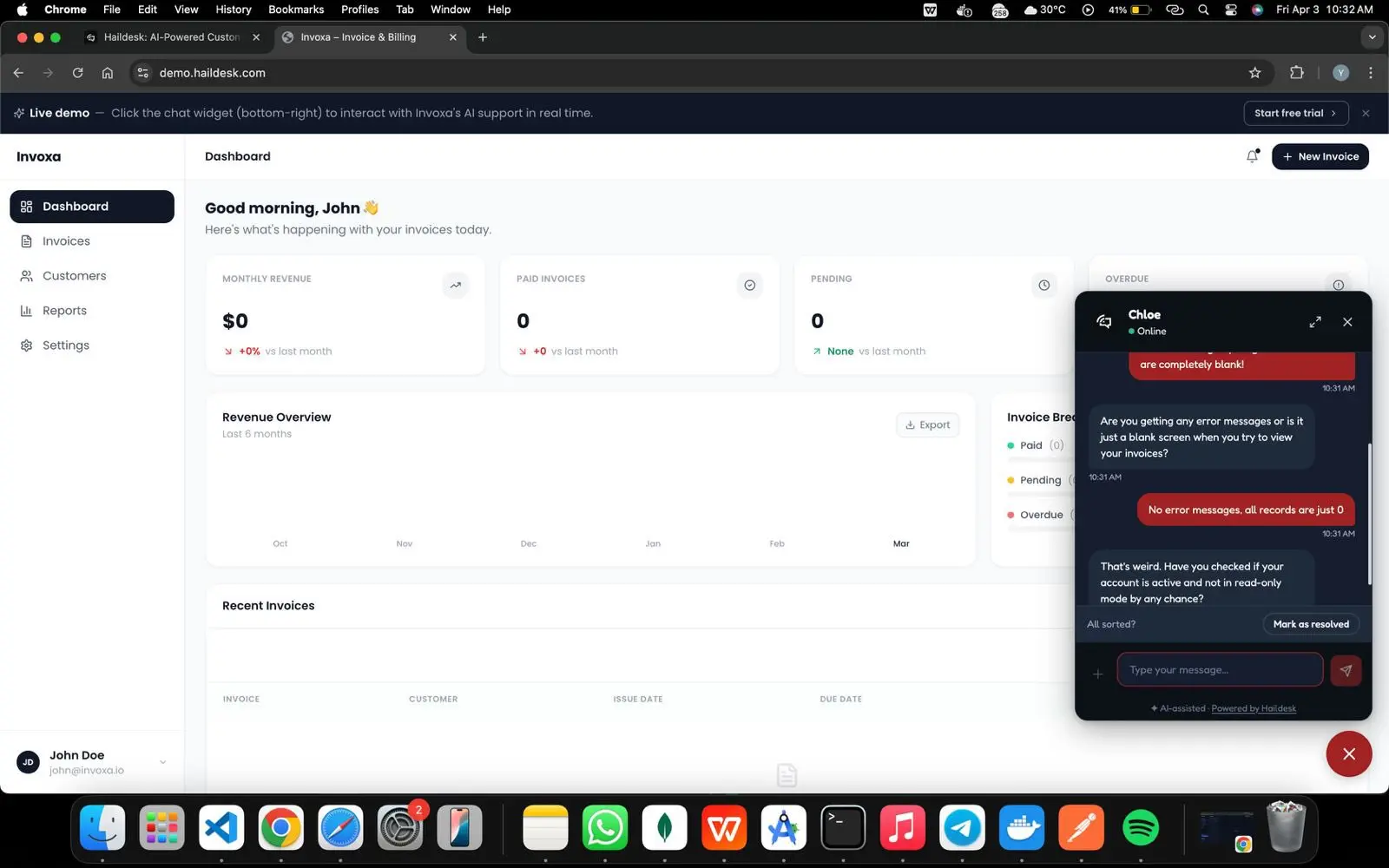Image resolution: width=1389 pixels, height=868 pixels.
Task: Mark the conversation as resolved
Action: tap(1311, 624)
